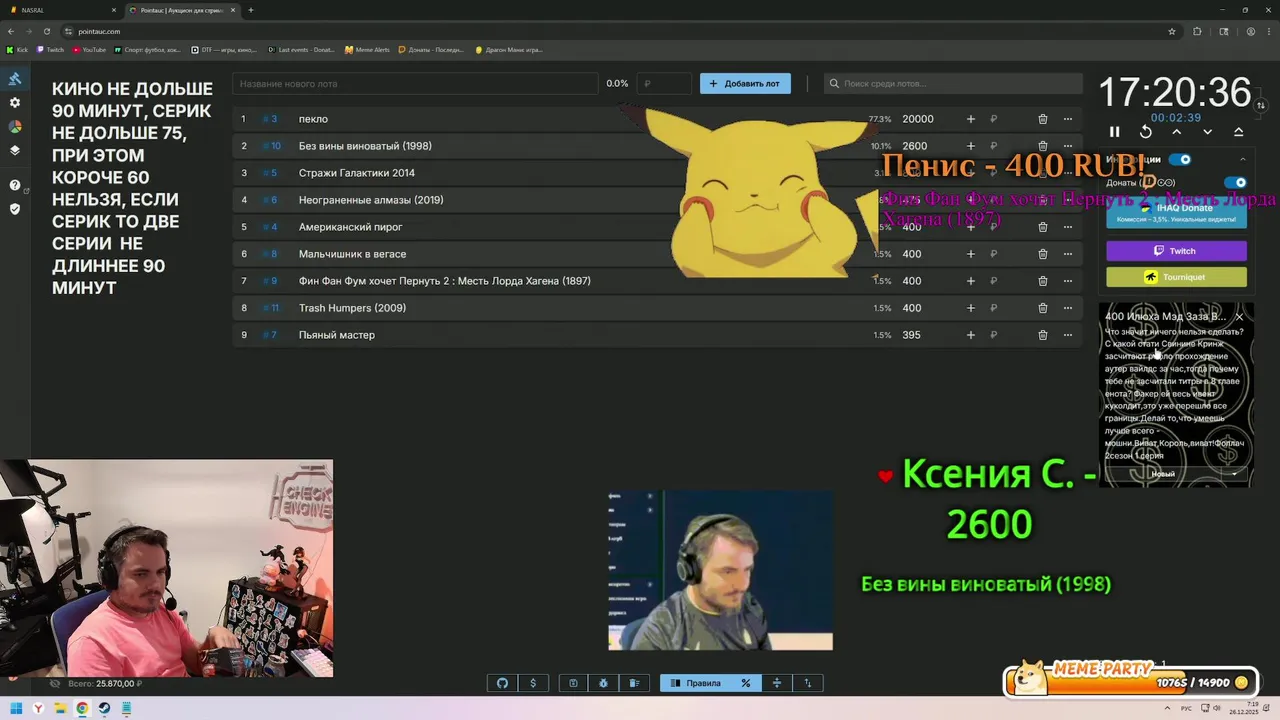Add amount to Фин Фан Фум lot

970,281
